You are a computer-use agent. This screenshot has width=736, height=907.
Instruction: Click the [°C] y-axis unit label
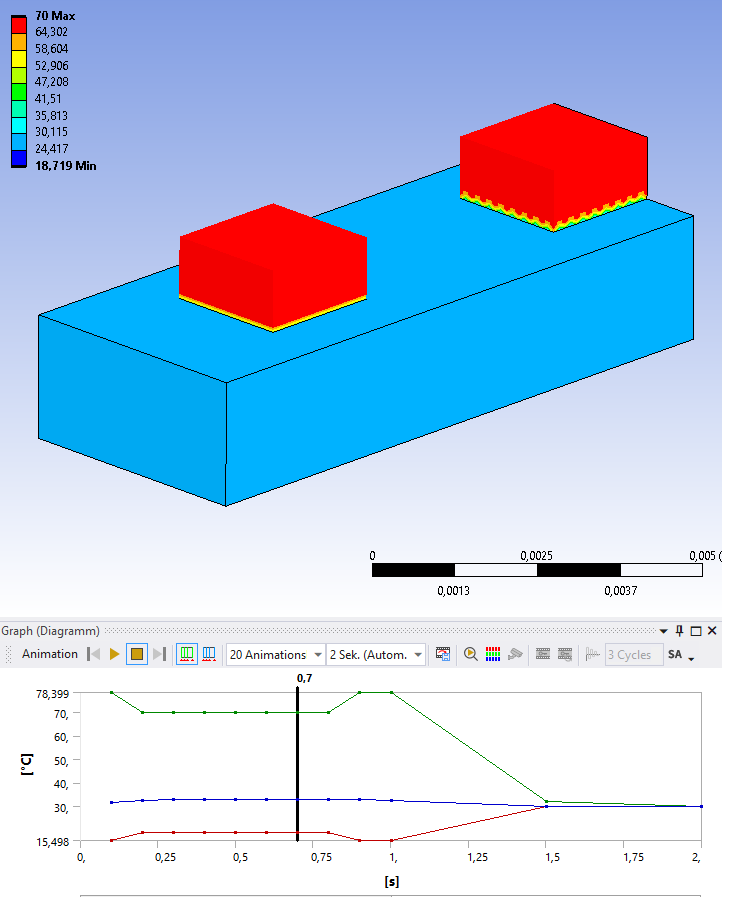[x=27, y=765]
